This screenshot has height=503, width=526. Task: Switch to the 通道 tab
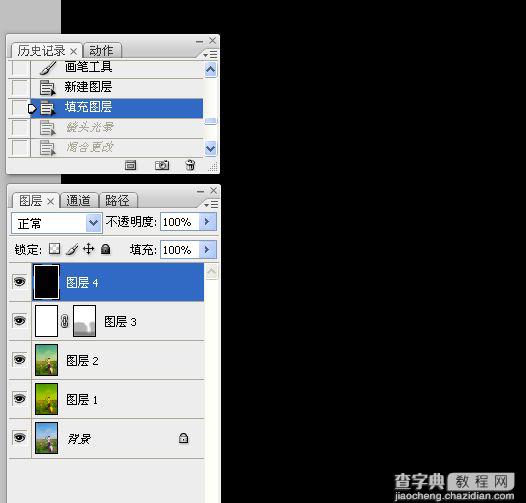78,201
